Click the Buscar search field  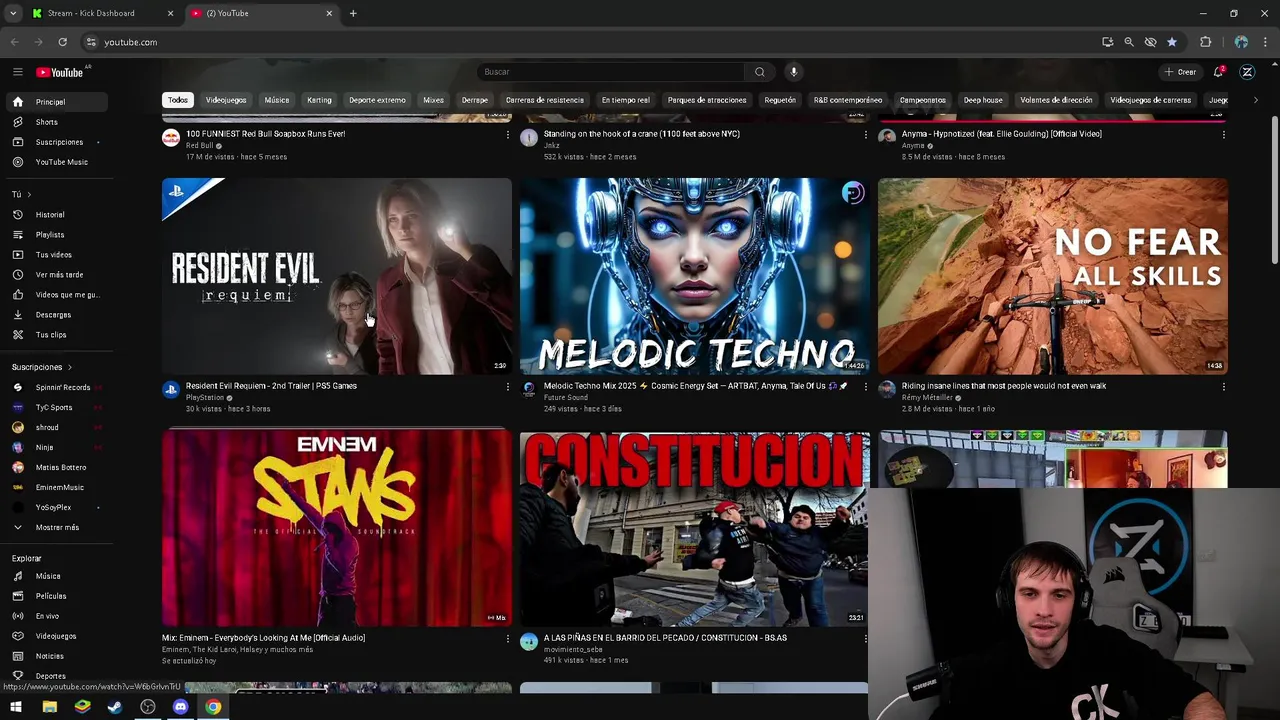click(611, 72)
